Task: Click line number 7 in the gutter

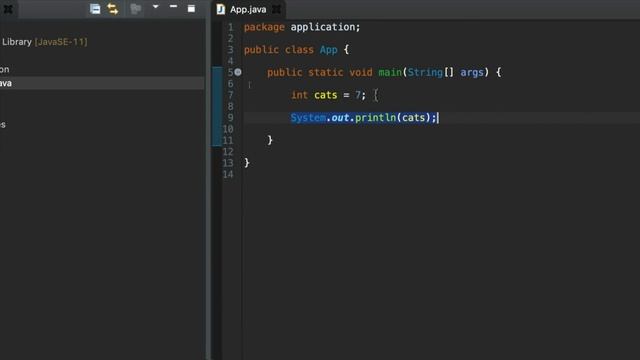Action: coord(231,95)
